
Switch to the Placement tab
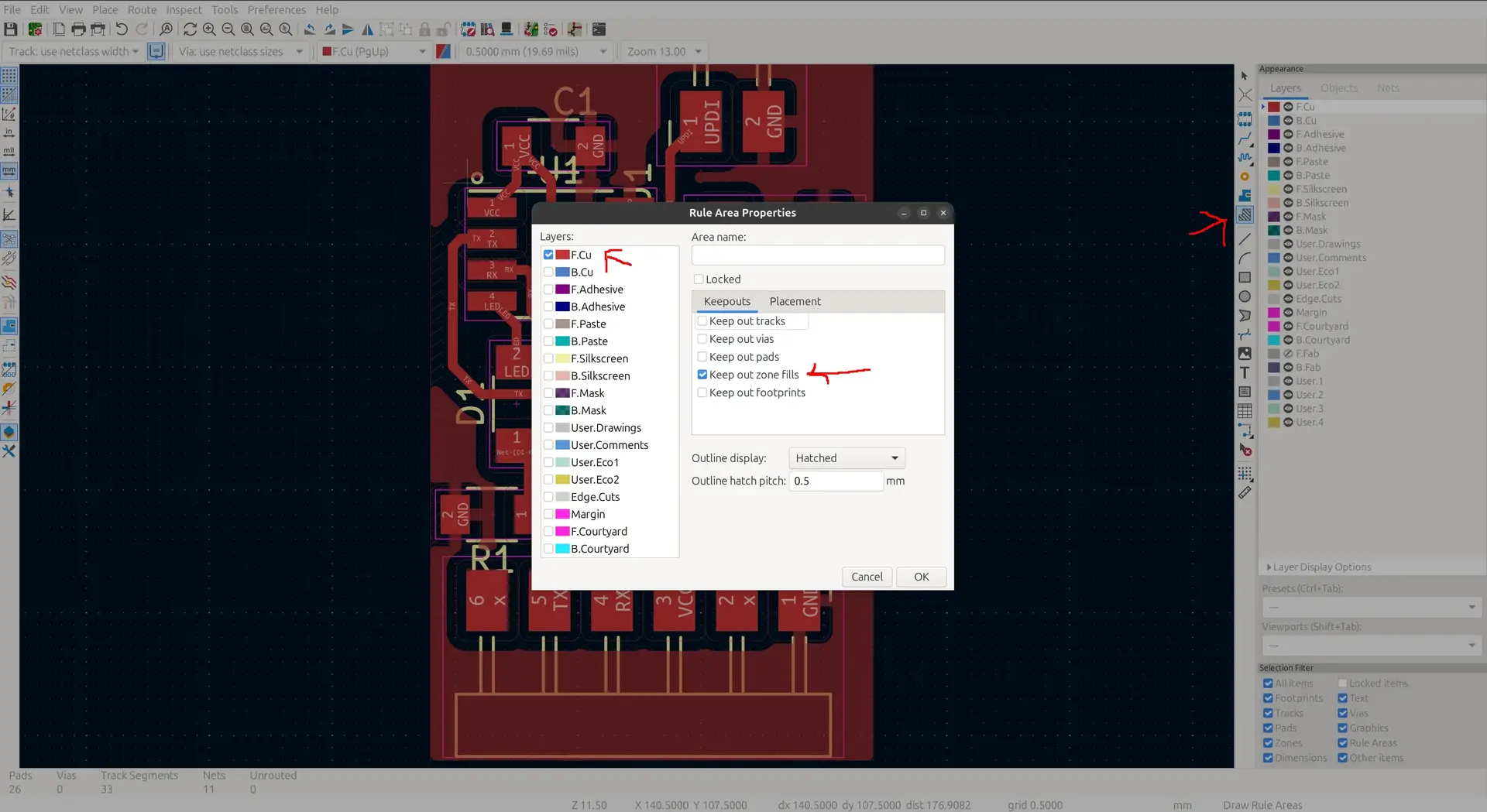(795, 302)
